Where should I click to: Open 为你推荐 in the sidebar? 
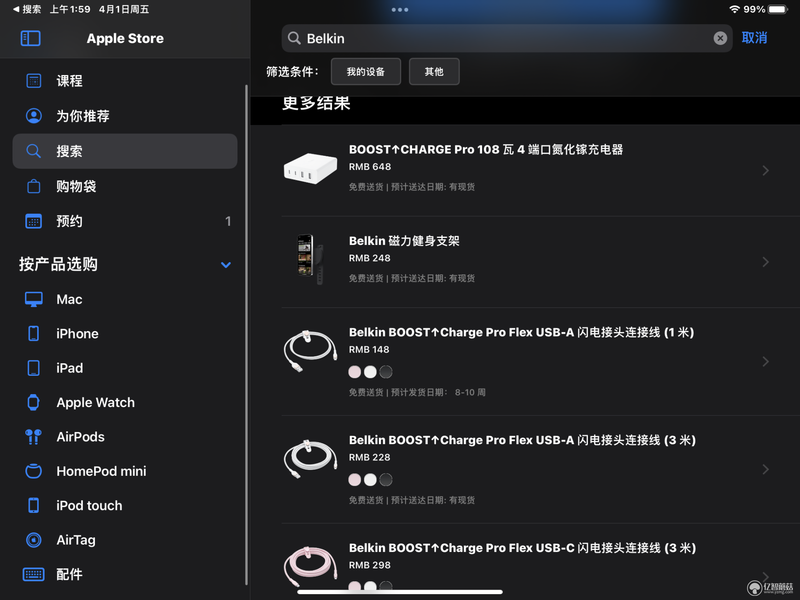pyautogui.click(x=124, y=116)
